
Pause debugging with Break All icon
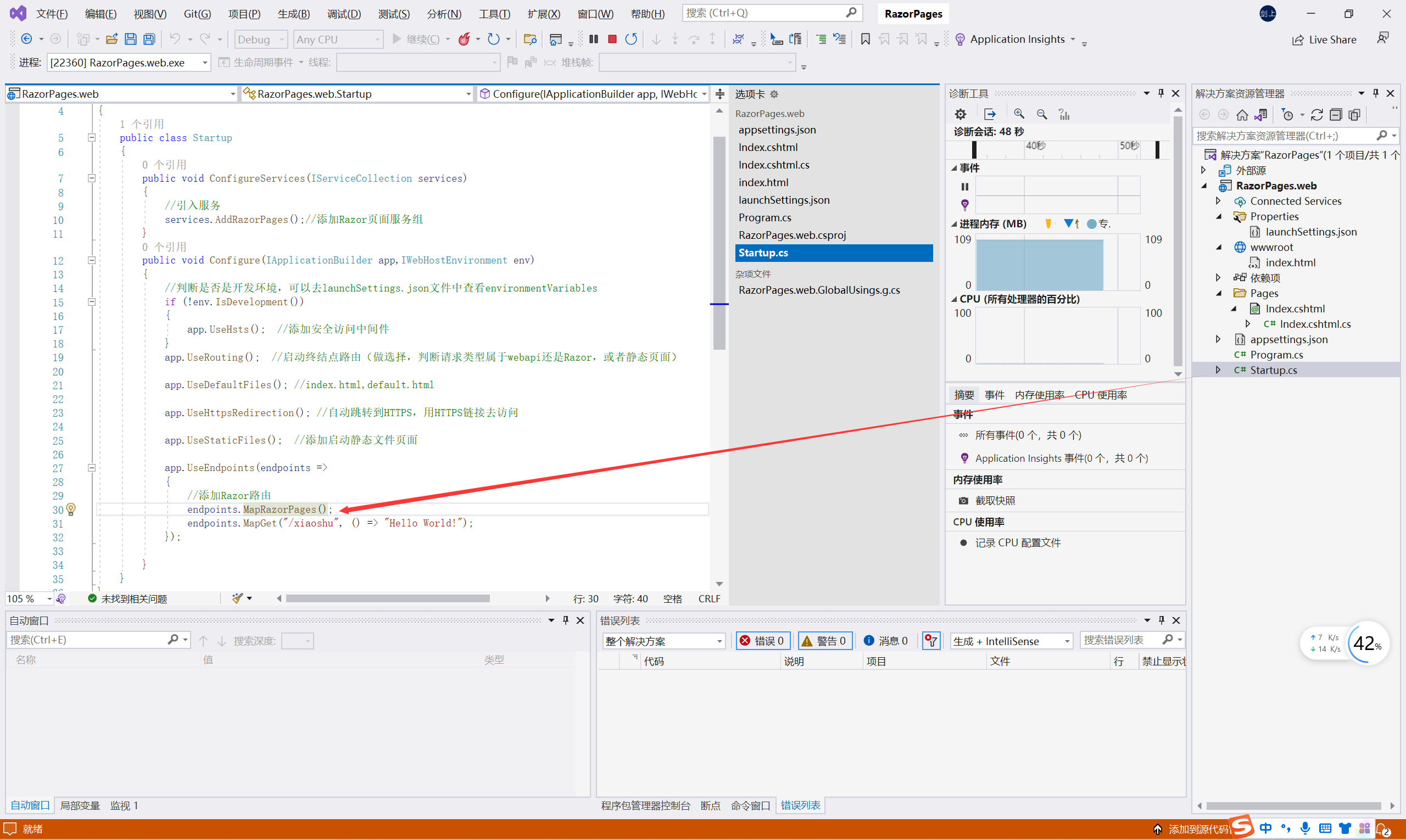pyautogui.click(x=593, y=39)
